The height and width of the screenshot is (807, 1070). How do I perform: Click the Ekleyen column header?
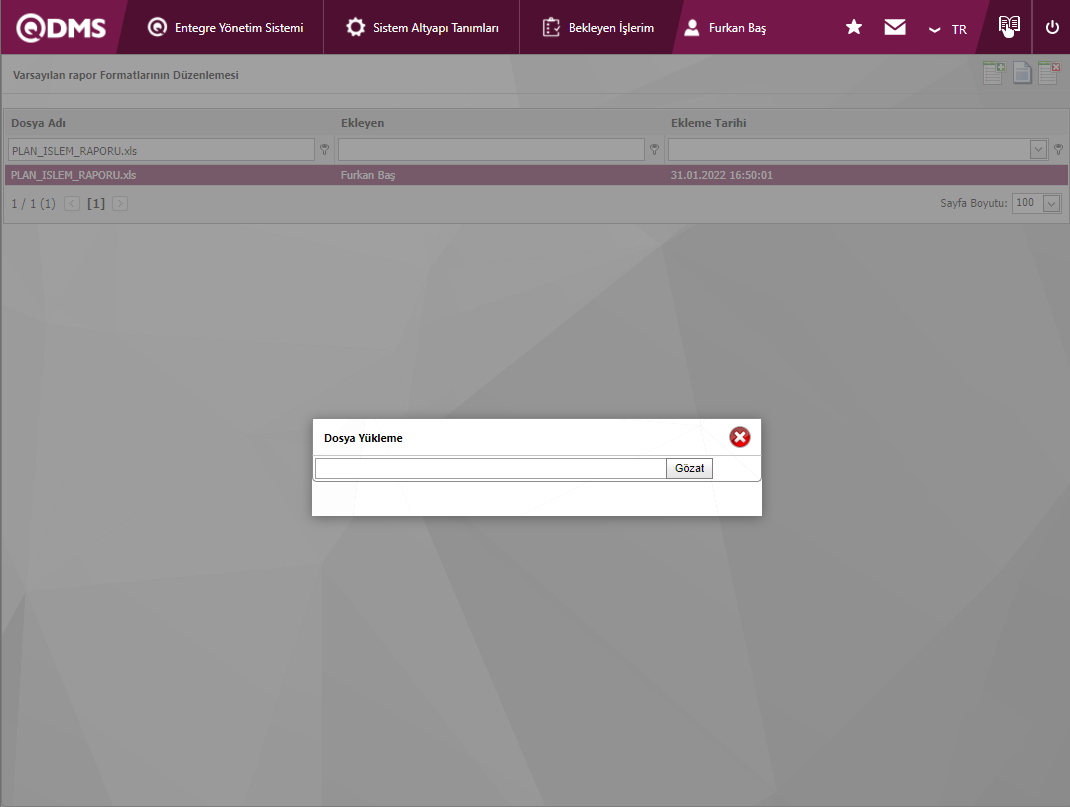(362, 123)
